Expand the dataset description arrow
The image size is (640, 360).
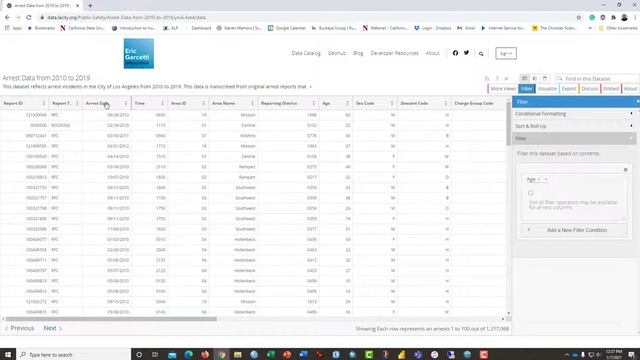coord(311,87)
